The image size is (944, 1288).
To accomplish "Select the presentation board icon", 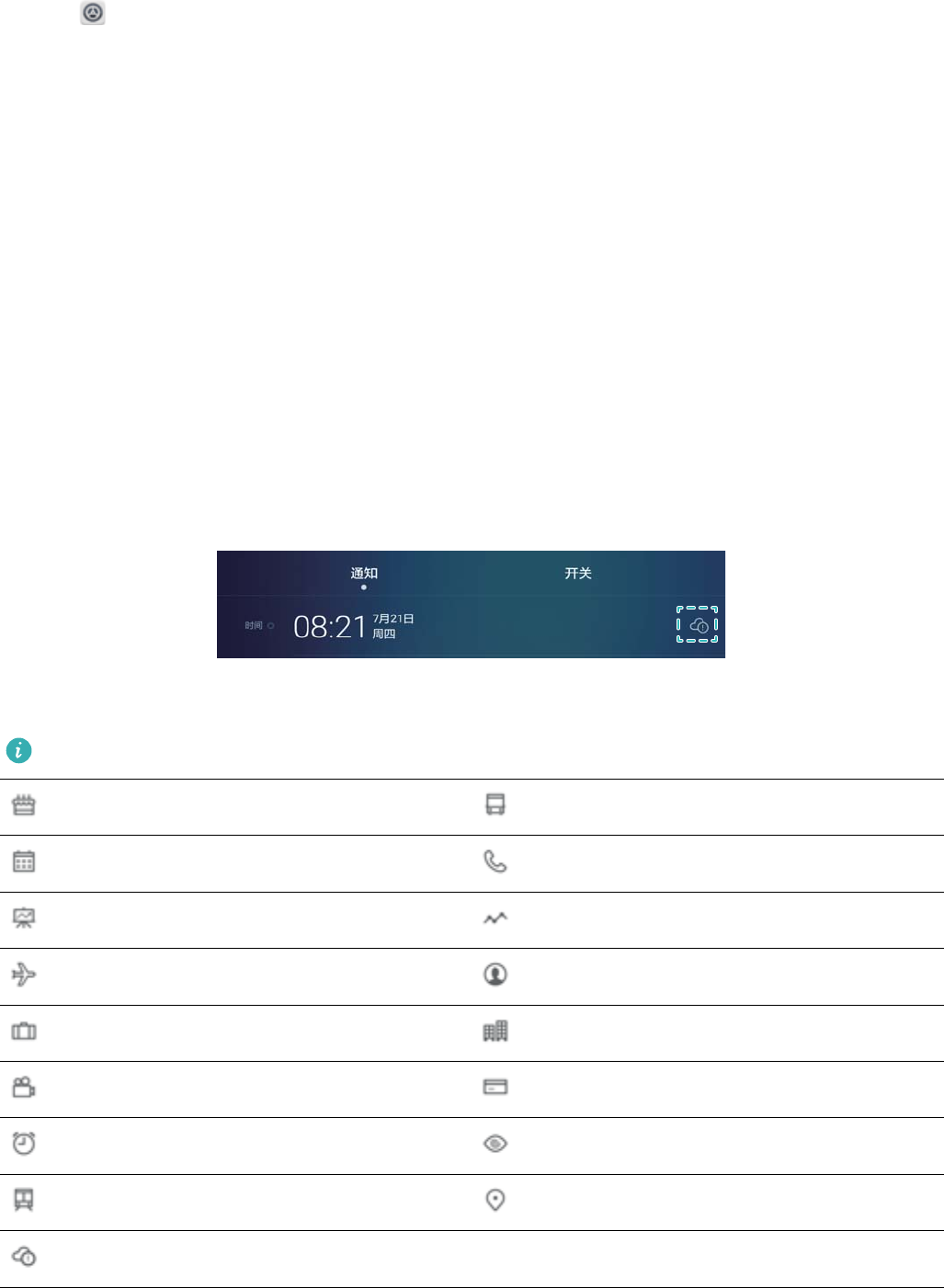I will 24,918.
